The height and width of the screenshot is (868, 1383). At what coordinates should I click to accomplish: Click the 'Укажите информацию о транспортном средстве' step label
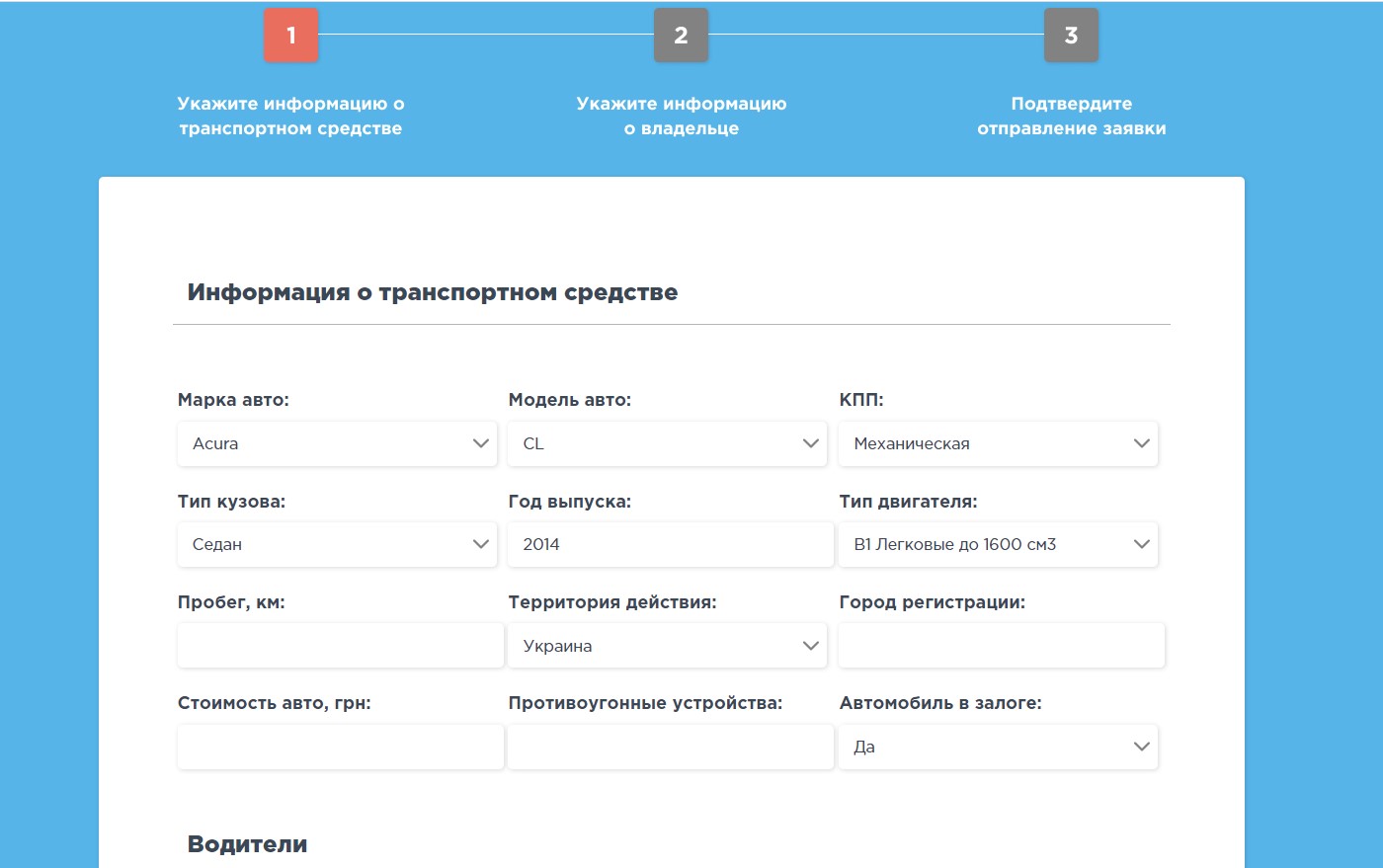[290, 116]
